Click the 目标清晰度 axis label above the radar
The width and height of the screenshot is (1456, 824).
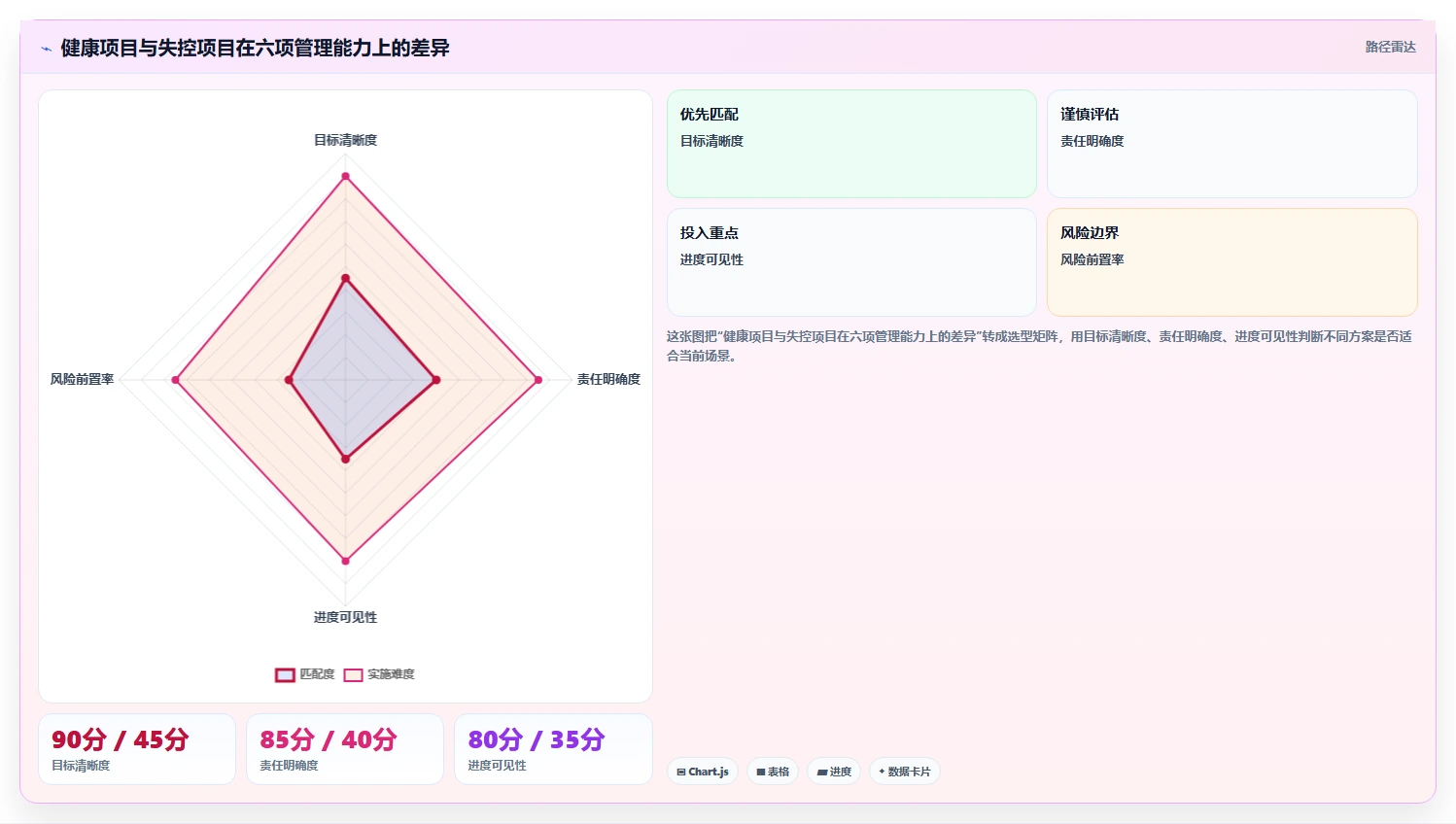[345, 140]
